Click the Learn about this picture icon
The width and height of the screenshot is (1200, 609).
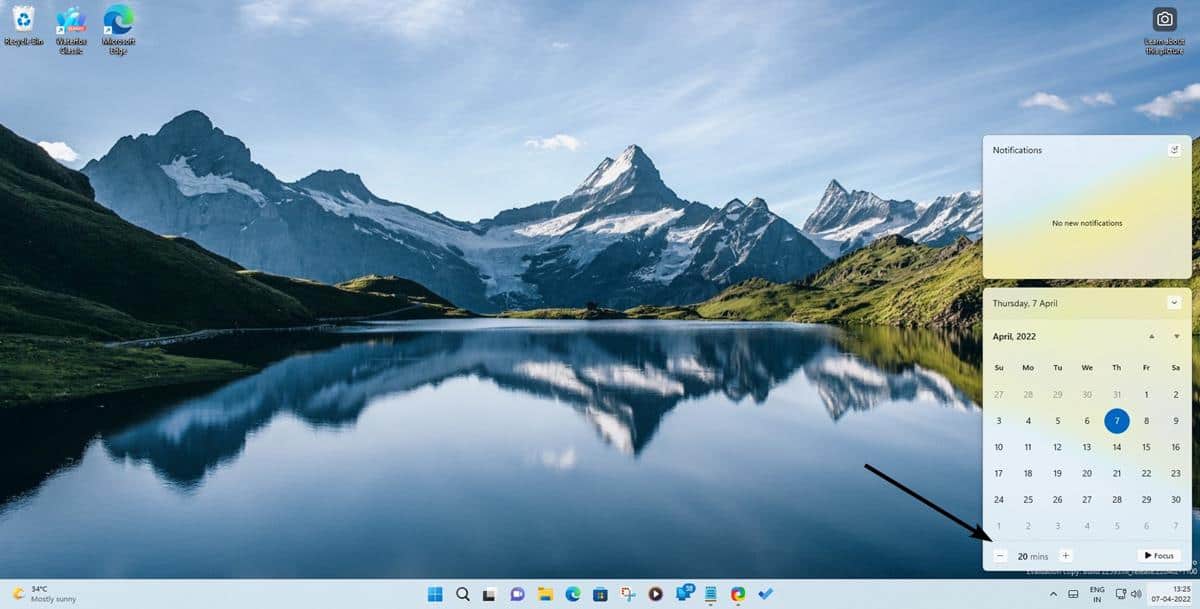[x=1164, y=30]
